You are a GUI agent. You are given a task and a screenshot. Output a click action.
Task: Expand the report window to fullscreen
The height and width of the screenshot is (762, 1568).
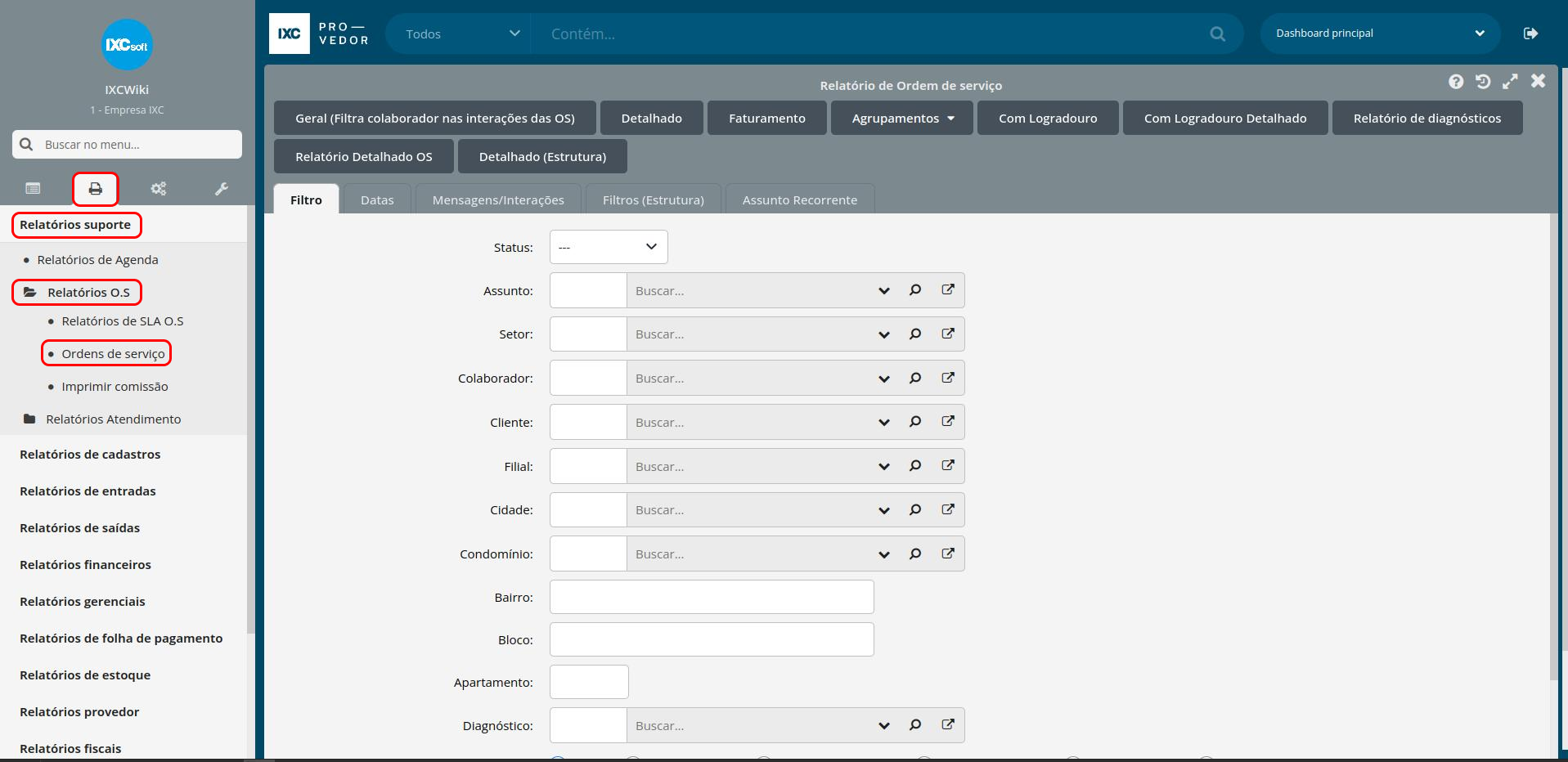coord(1510,82)
